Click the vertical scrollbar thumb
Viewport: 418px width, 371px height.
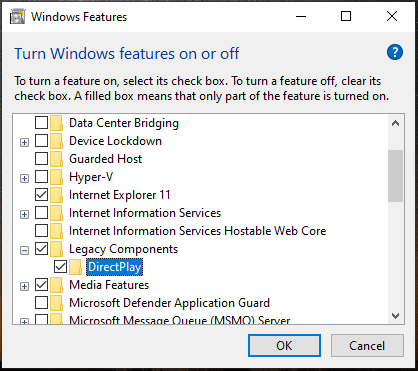click(395, 176)
